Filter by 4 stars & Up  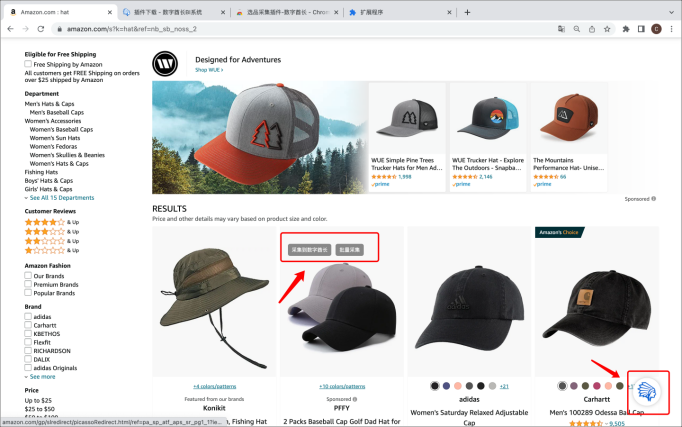(52, 222)
